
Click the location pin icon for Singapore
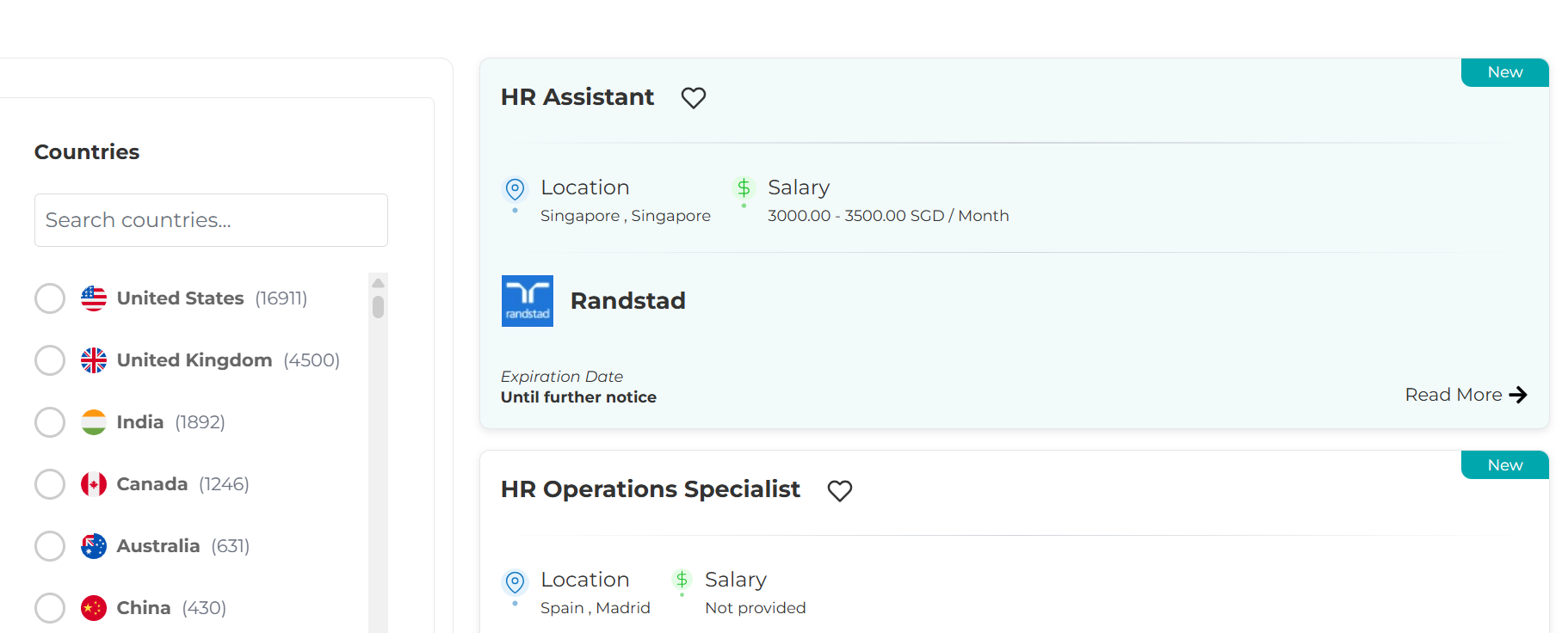point(515,189)
